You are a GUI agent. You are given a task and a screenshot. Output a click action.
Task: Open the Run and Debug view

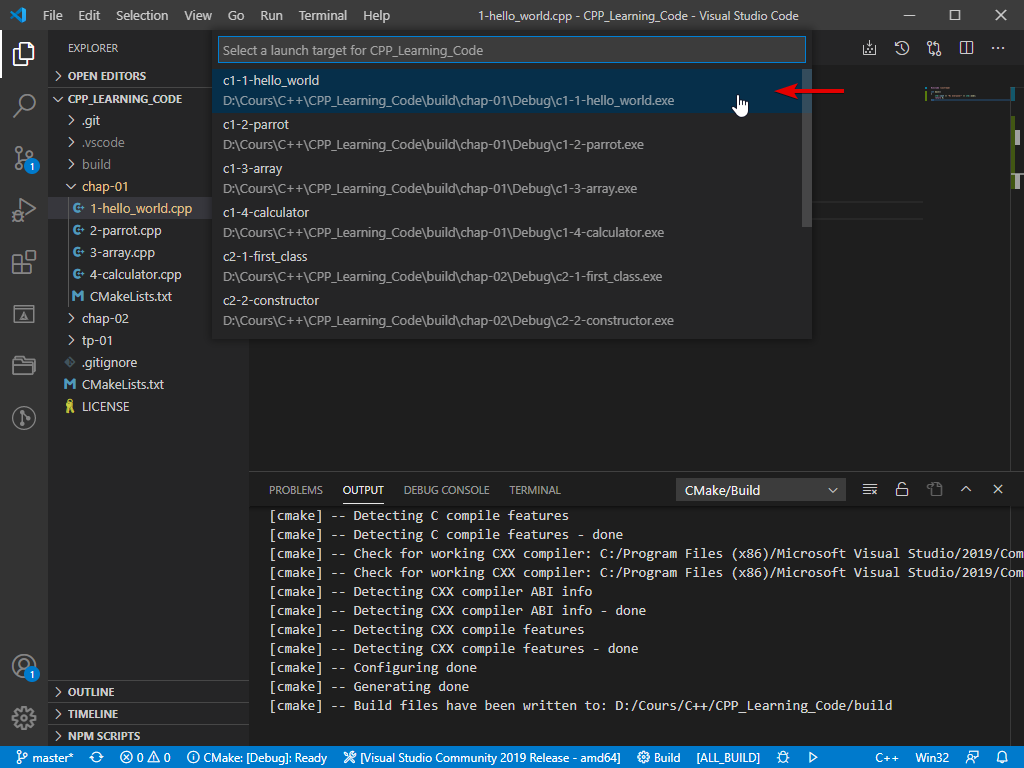(24, 210)
